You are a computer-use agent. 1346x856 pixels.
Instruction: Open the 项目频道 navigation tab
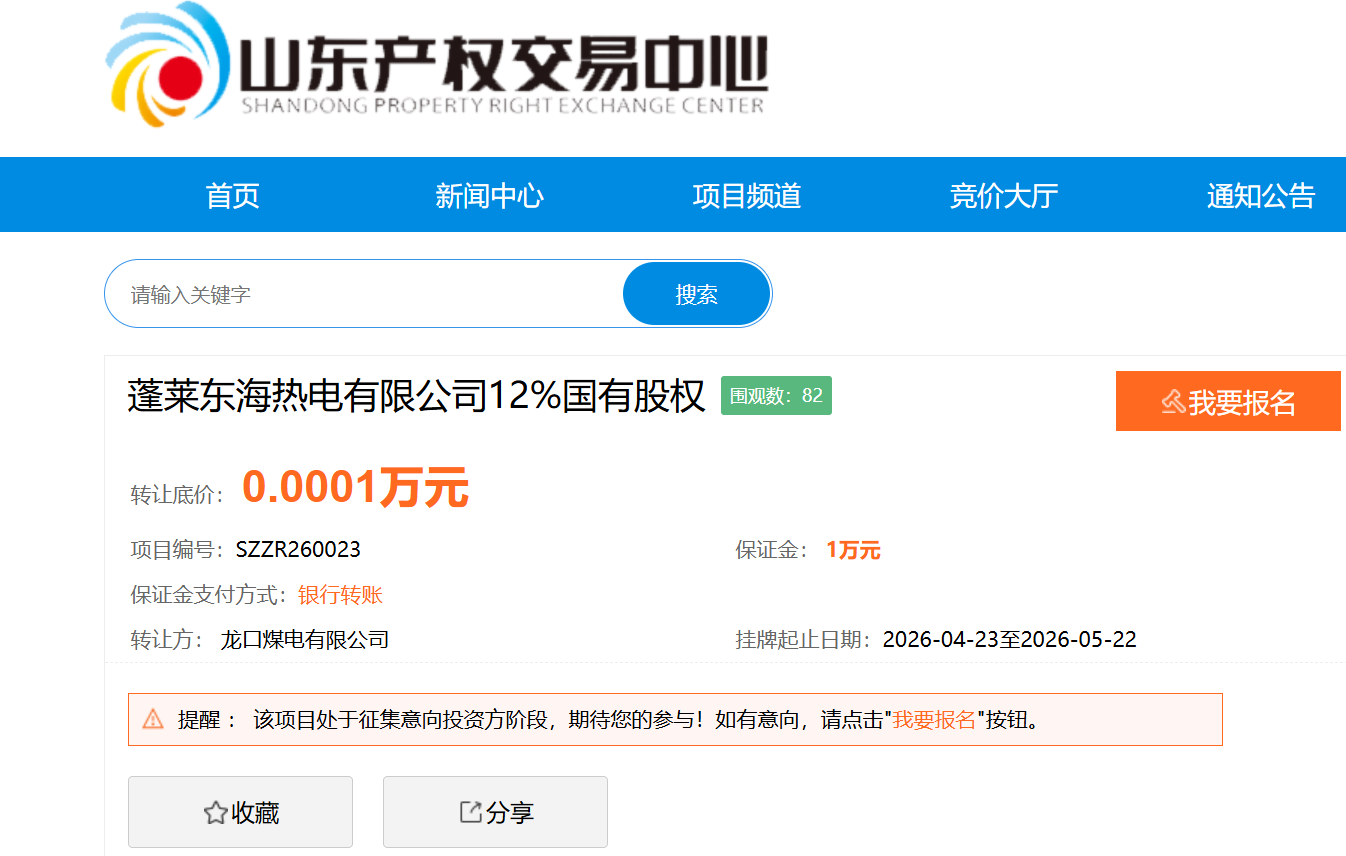point(746,196)
